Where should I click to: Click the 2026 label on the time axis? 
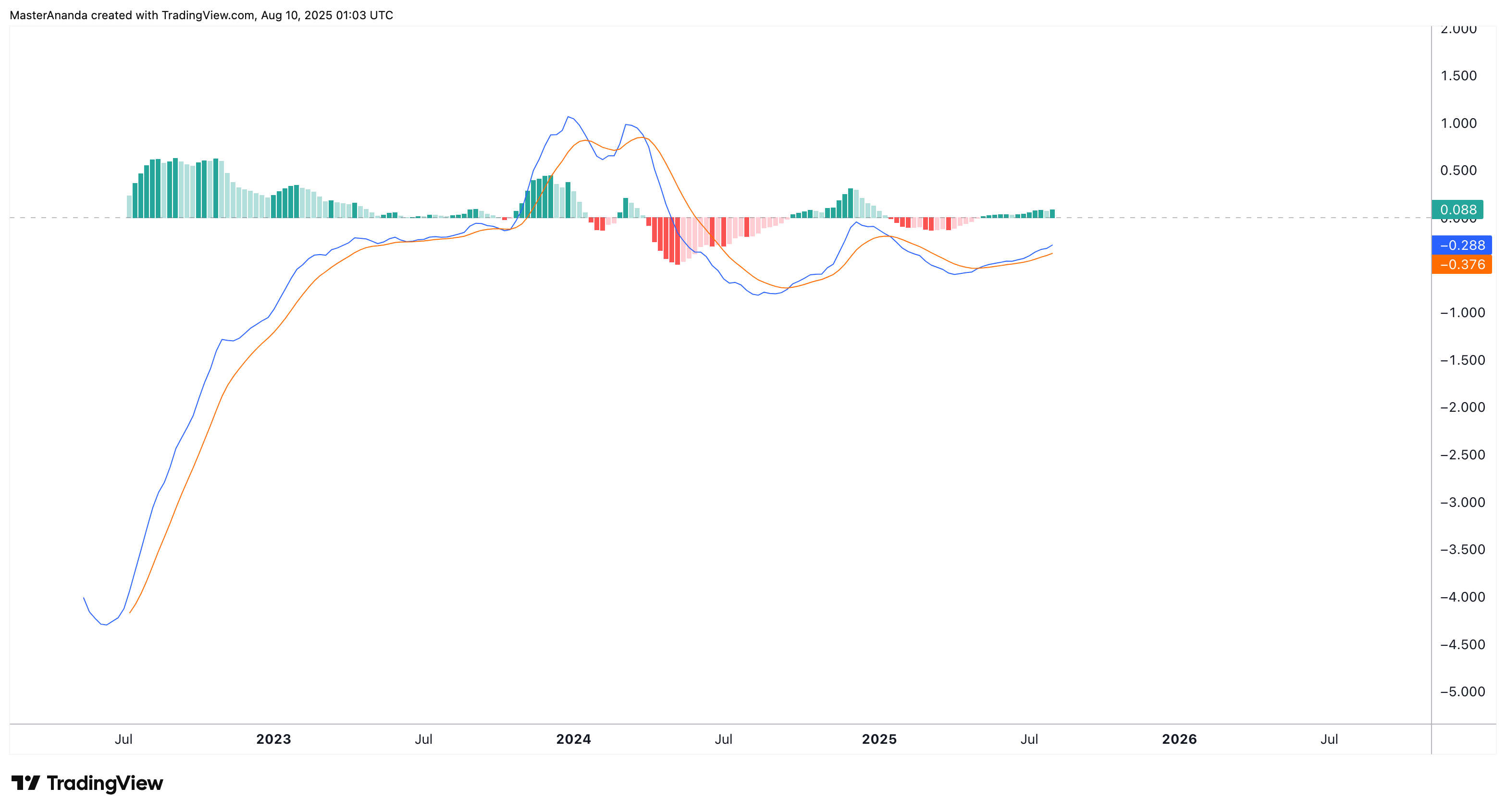click(x=1179, y=739)
